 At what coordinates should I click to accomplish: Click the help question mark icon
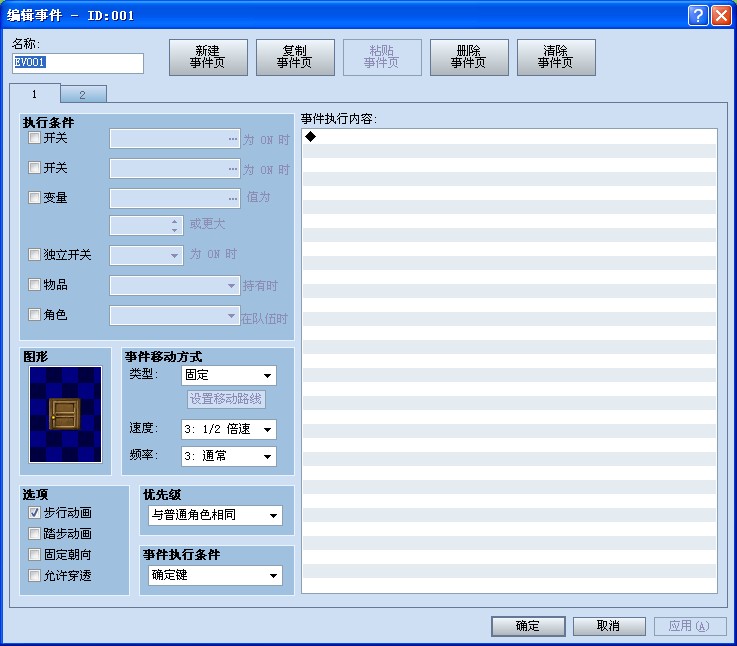point(698,16)
